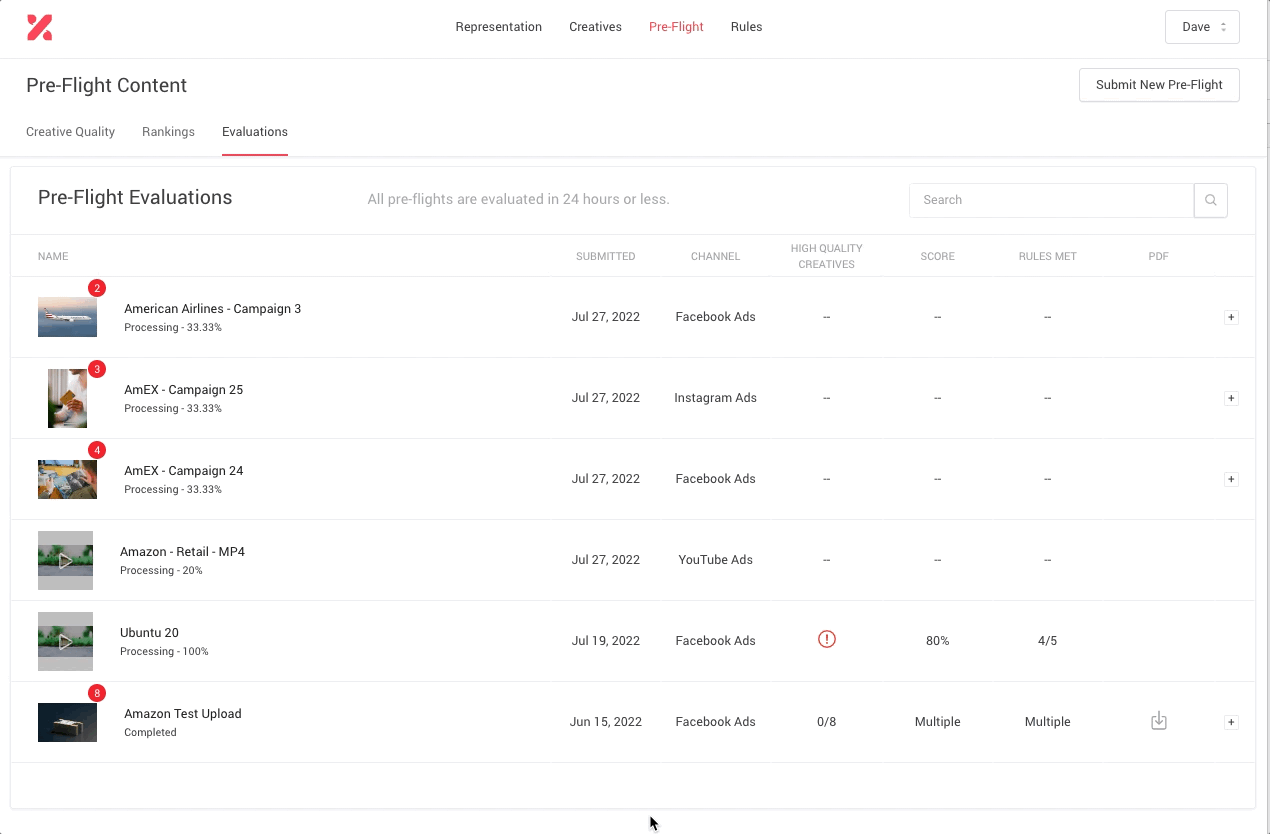Sort by the SUBMITTED column header
This screenshot has width=1270, height=834.
(x=605, y=256)
